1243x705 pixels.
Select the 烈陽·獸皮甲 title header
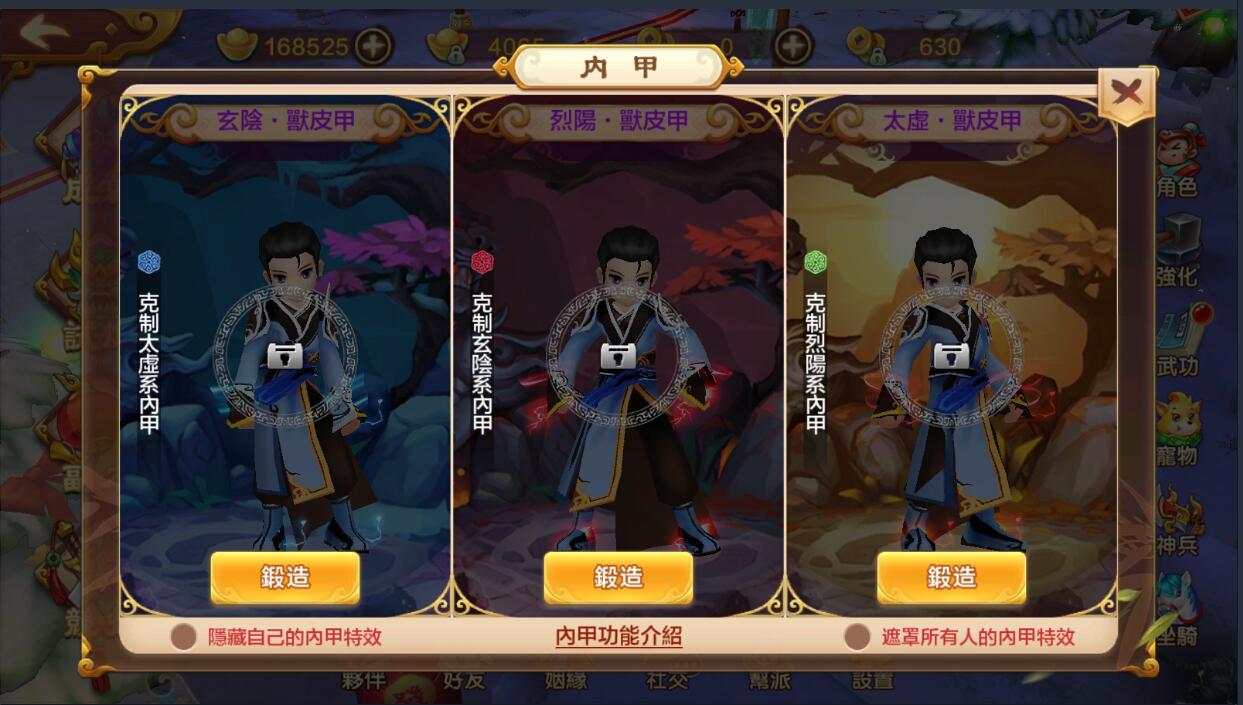(x=619, y=121)
